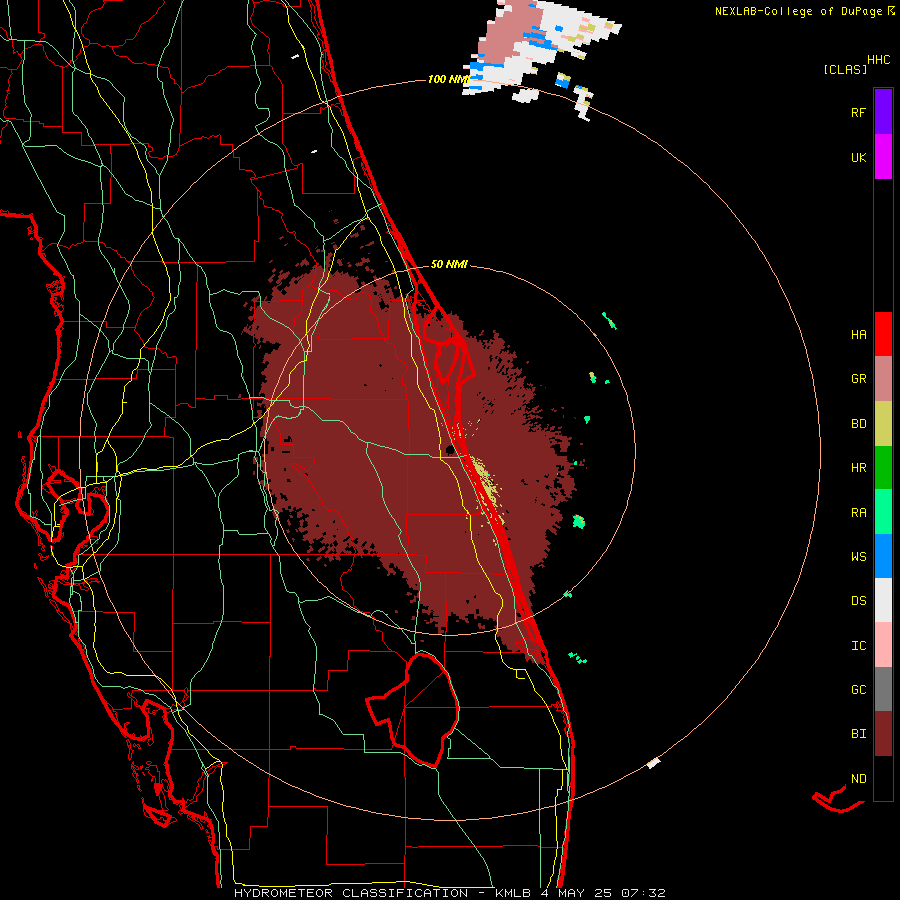This screenshot has width=900, height=900.
Task: Click the 07:32 timestamp
Action: pyautogui.click(x=645, y=893)
